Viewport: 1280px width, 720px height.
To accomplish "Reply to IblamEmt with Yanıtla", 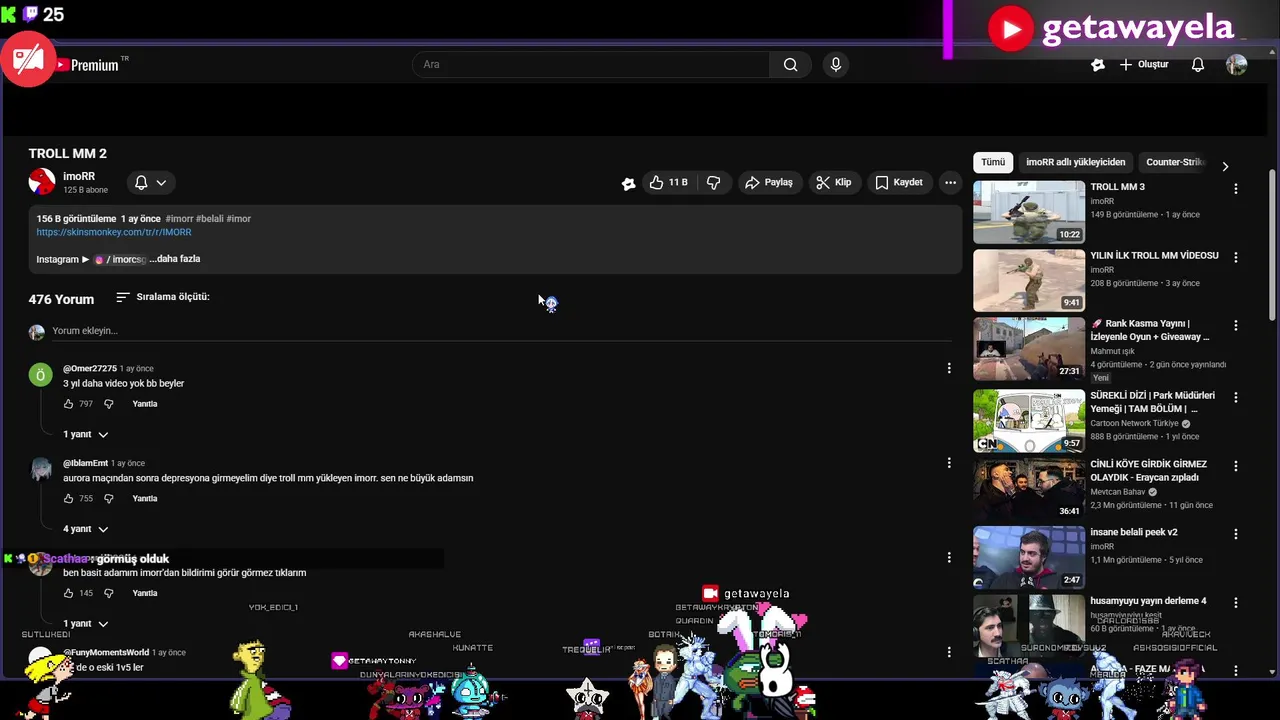I will (x=145, y=499).
